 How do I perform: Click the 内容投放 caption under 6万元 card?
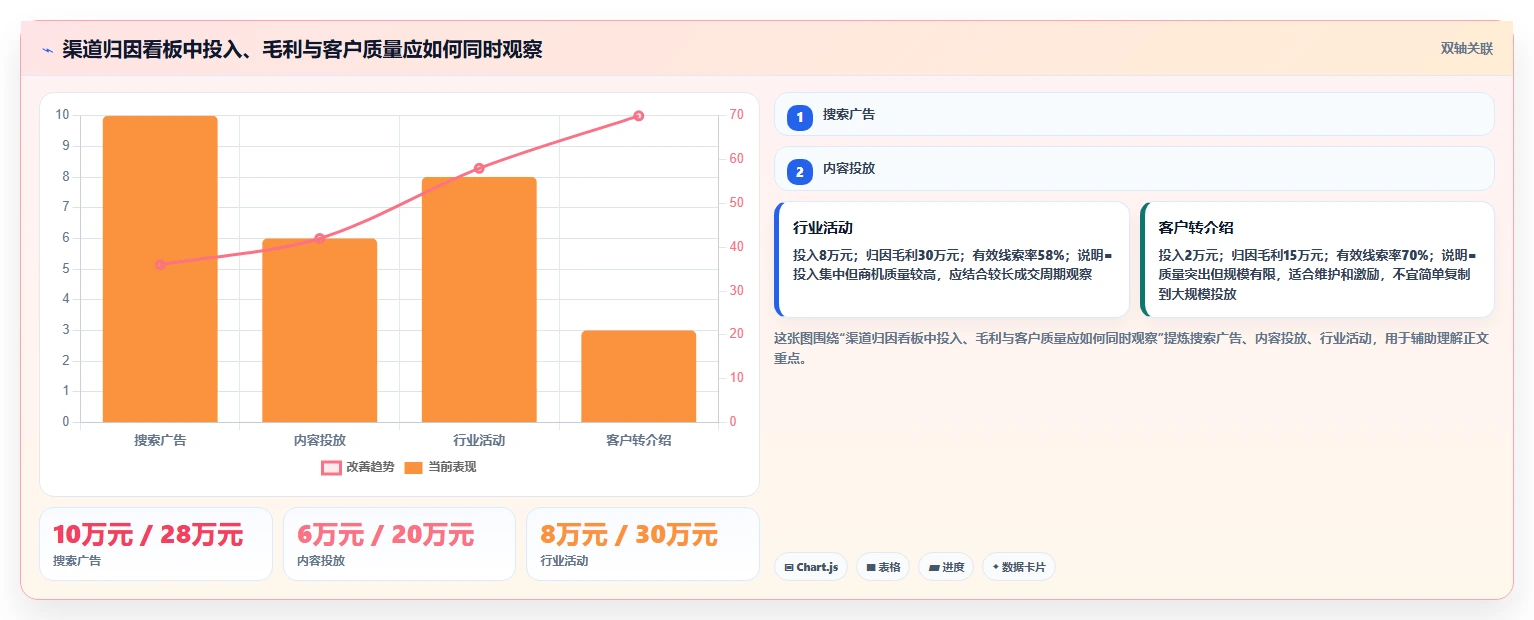pyautogui.click(x=321, y=561)
